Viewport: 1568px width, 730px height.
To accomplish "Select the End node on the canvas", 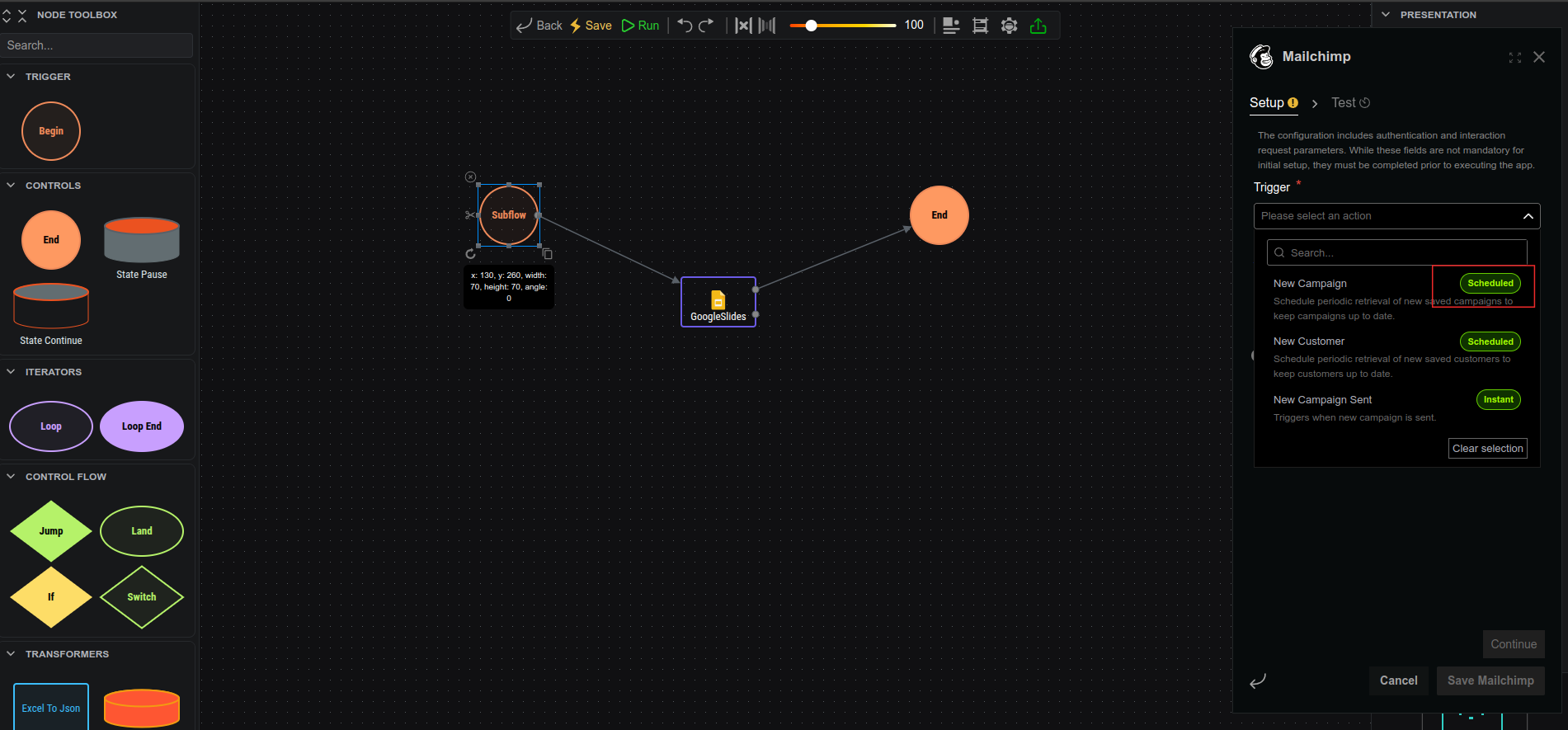I will pos(939,215).
